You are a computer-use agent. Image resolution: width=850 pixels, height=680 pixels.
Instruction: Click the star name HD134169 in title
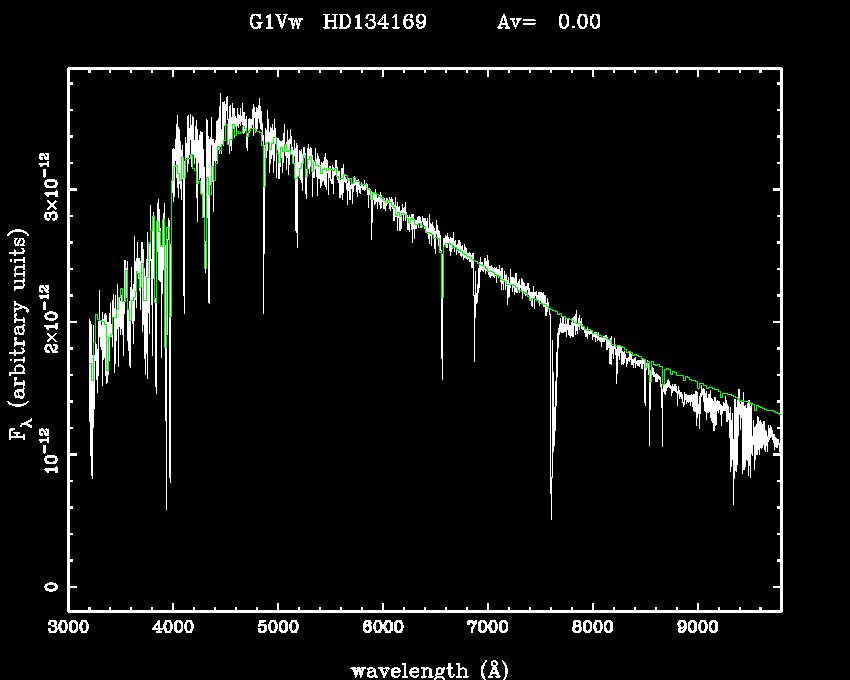374,22
